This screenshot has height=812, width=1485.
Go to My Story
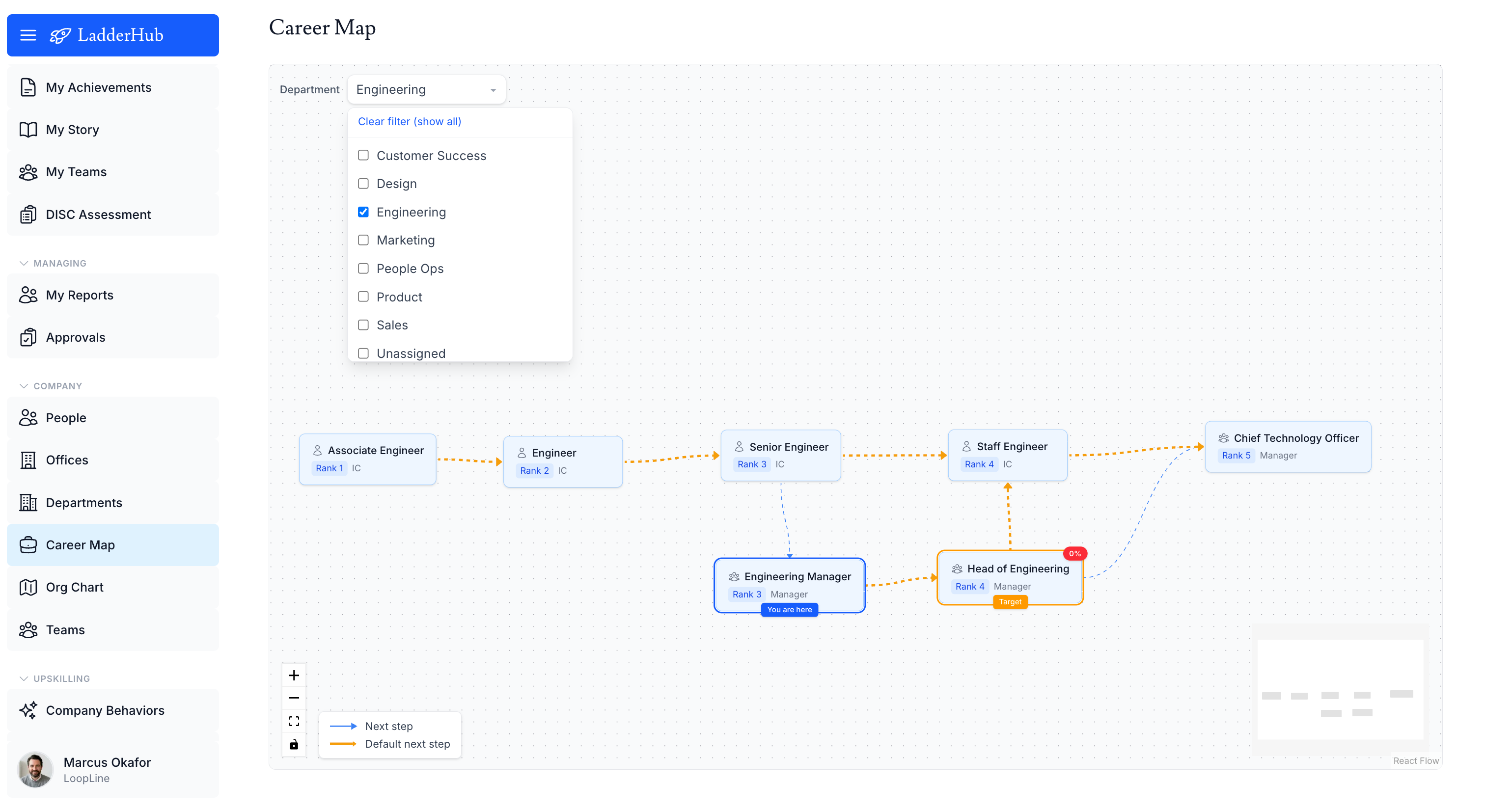113,130
